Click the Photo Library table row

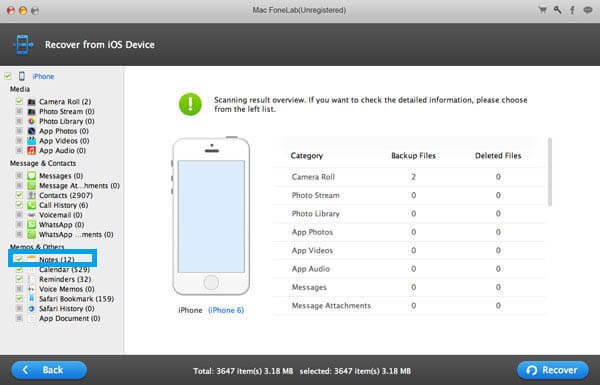pos(409,214)
